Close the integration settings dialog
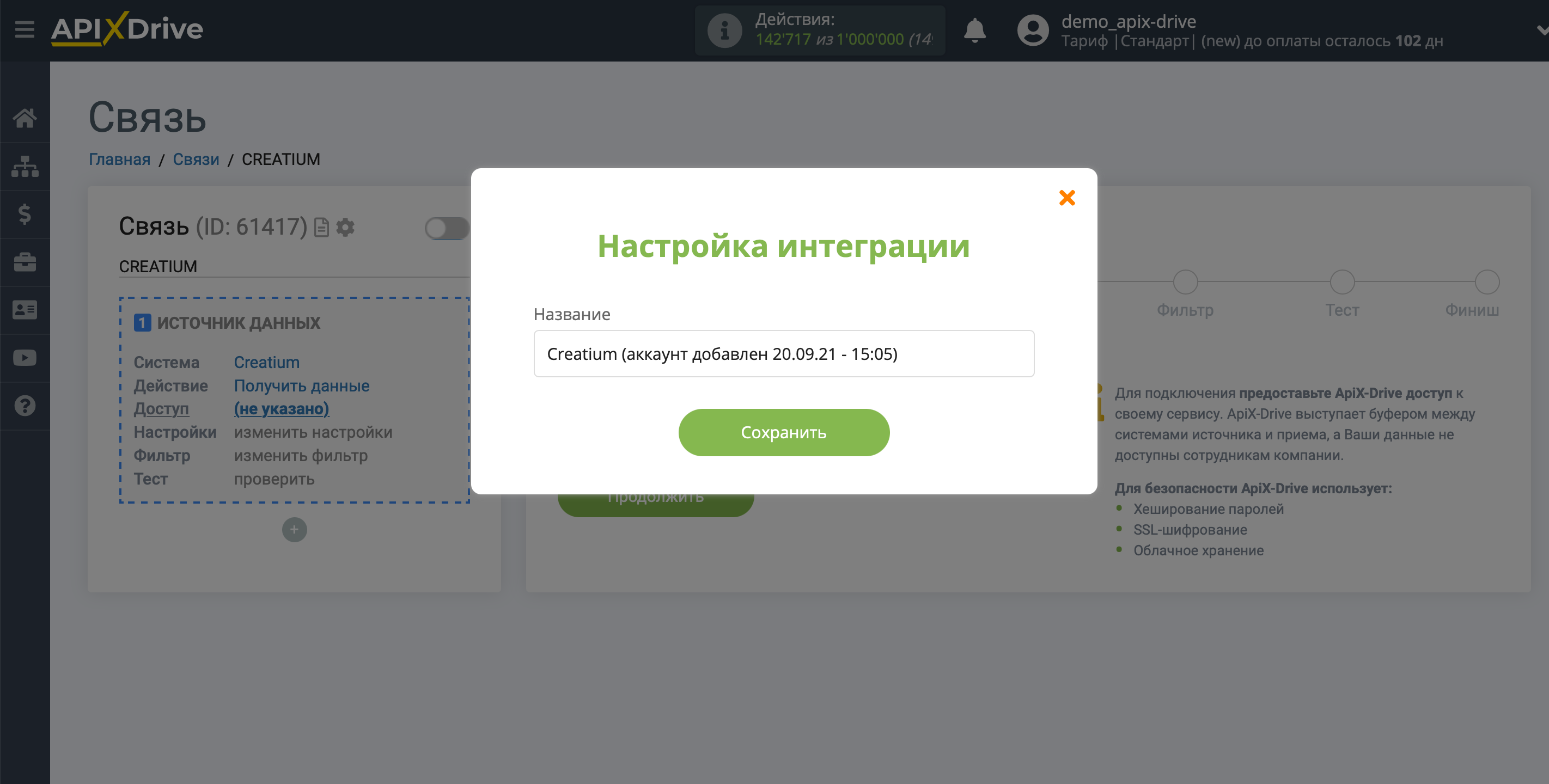The image size is (1549, 784). tap(1067, 198)
